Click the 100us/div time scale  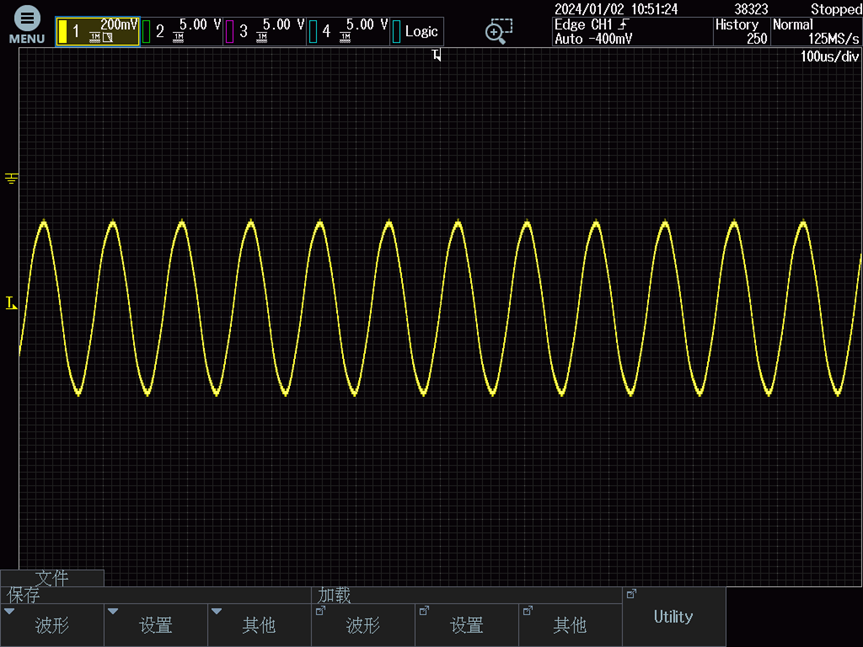(829, 57)
